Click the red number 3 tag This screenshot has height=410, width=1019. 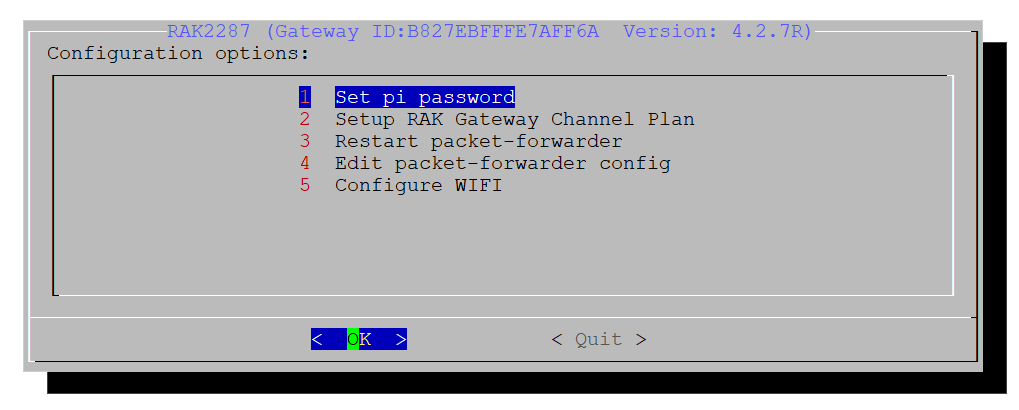(x=305, y=141)
